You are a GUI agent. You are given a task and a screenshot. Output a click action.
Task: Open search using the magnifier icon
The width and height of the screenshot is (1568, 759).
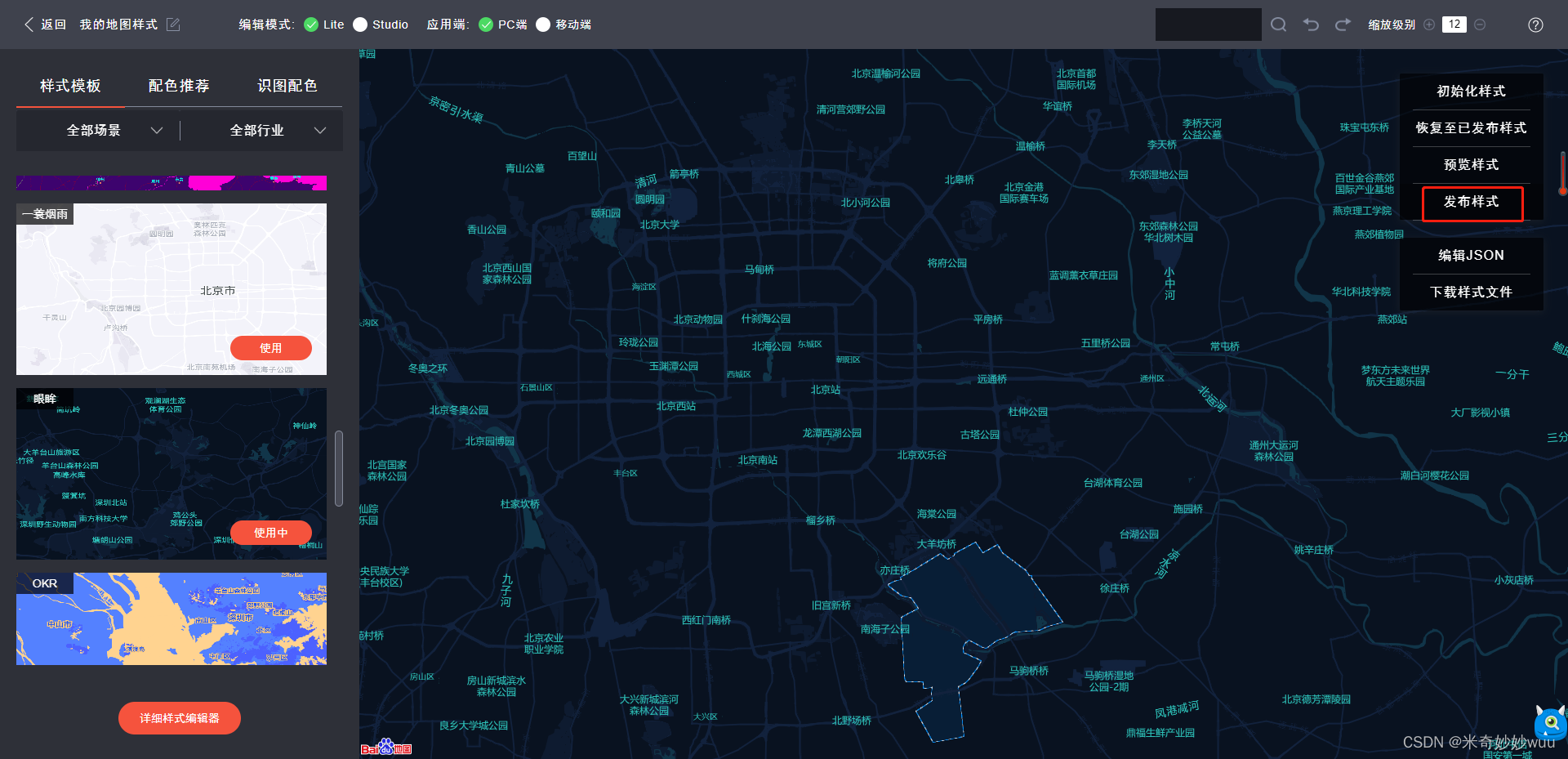pos(1279,24)
